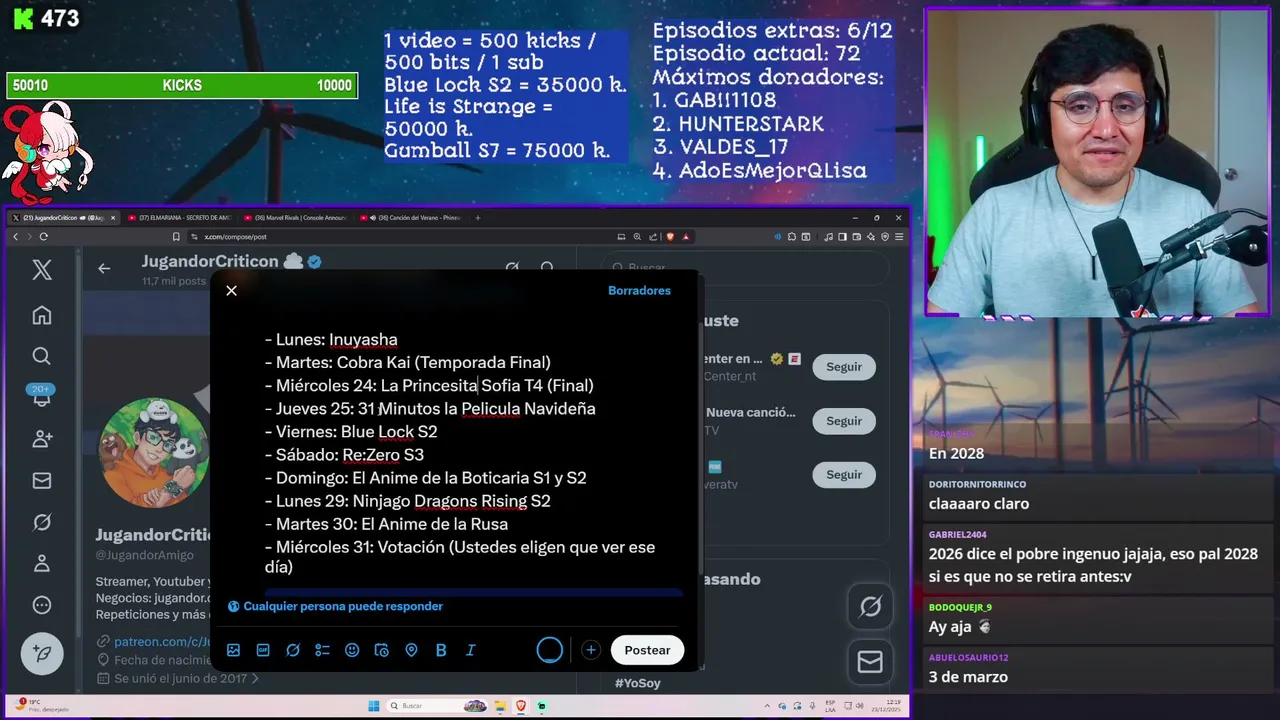
Task: Open Brave Shields lion icon
Action: coord(670,237)
